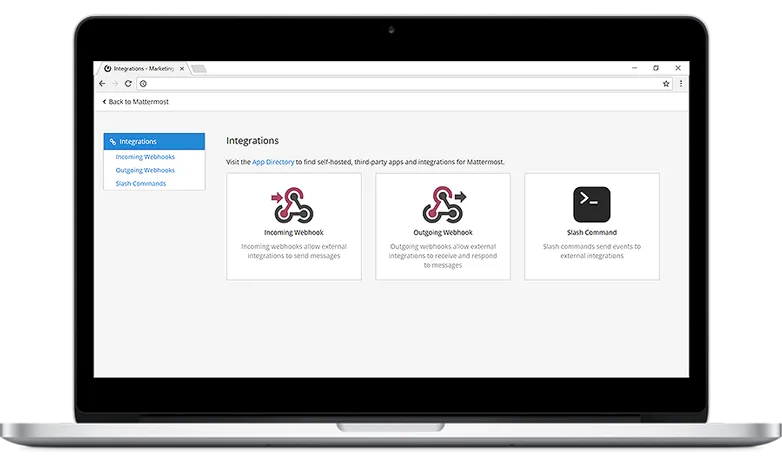782x467 pixels.
Task: Click the Outgoing webhooks description text
Action: pyautogui.click(x=443, y=255)
